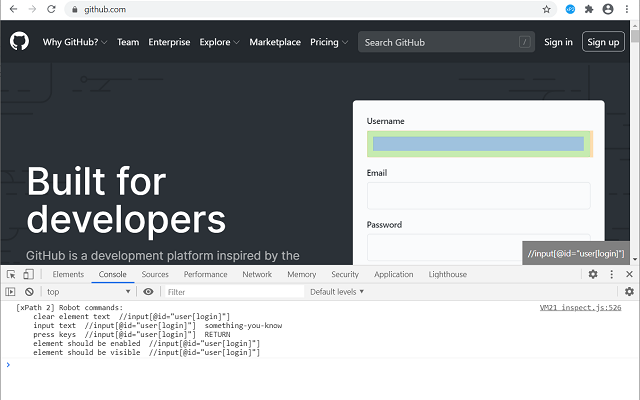640x400 pixels.
Task: Switch to the Elements tab
Action: click(x=68, y=274)
